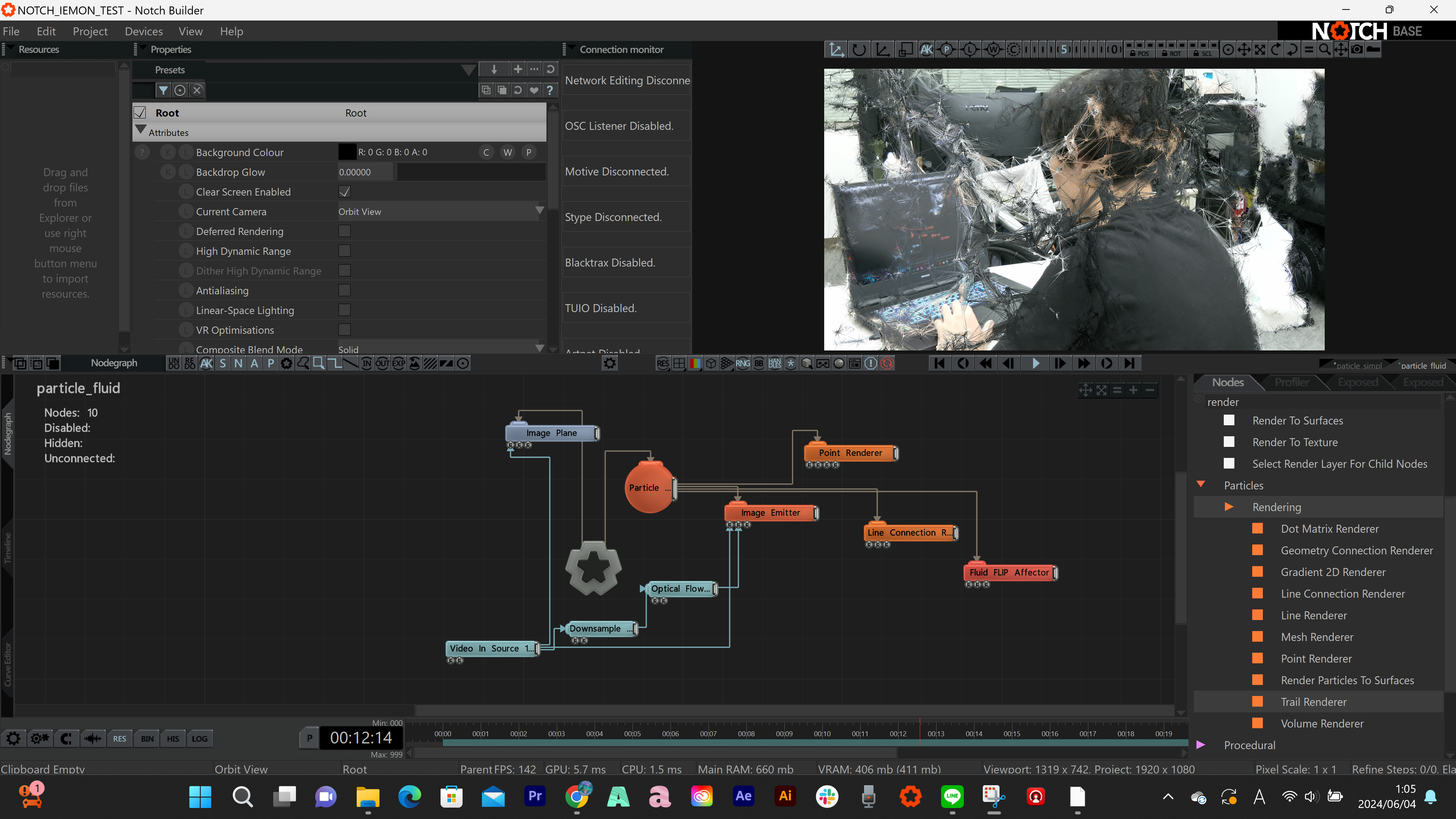Image resolution: width=1456 pixels, height=819 pixels.
Task: Click the Fluid FLIP Affector node
Action: pos(1009,573)
